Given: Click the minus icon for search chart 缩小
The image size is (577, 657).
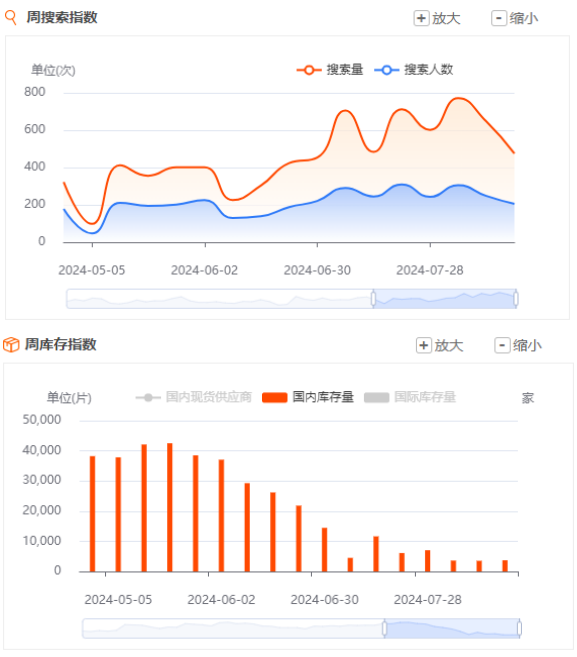Looking at the screenshot, I should [499, 18].
